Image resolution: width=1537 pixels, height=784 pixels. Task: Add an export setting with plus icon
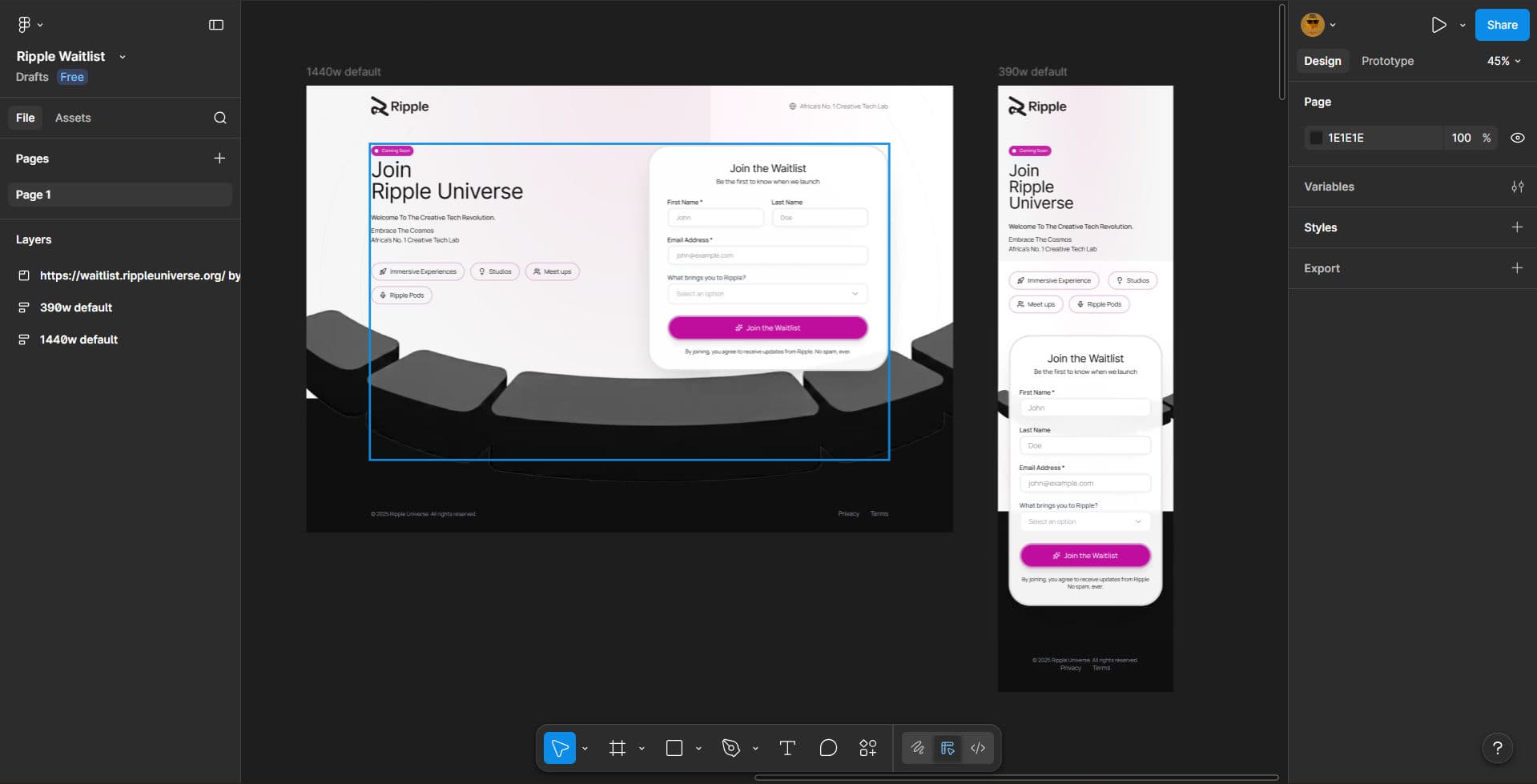click(1517, 268)
